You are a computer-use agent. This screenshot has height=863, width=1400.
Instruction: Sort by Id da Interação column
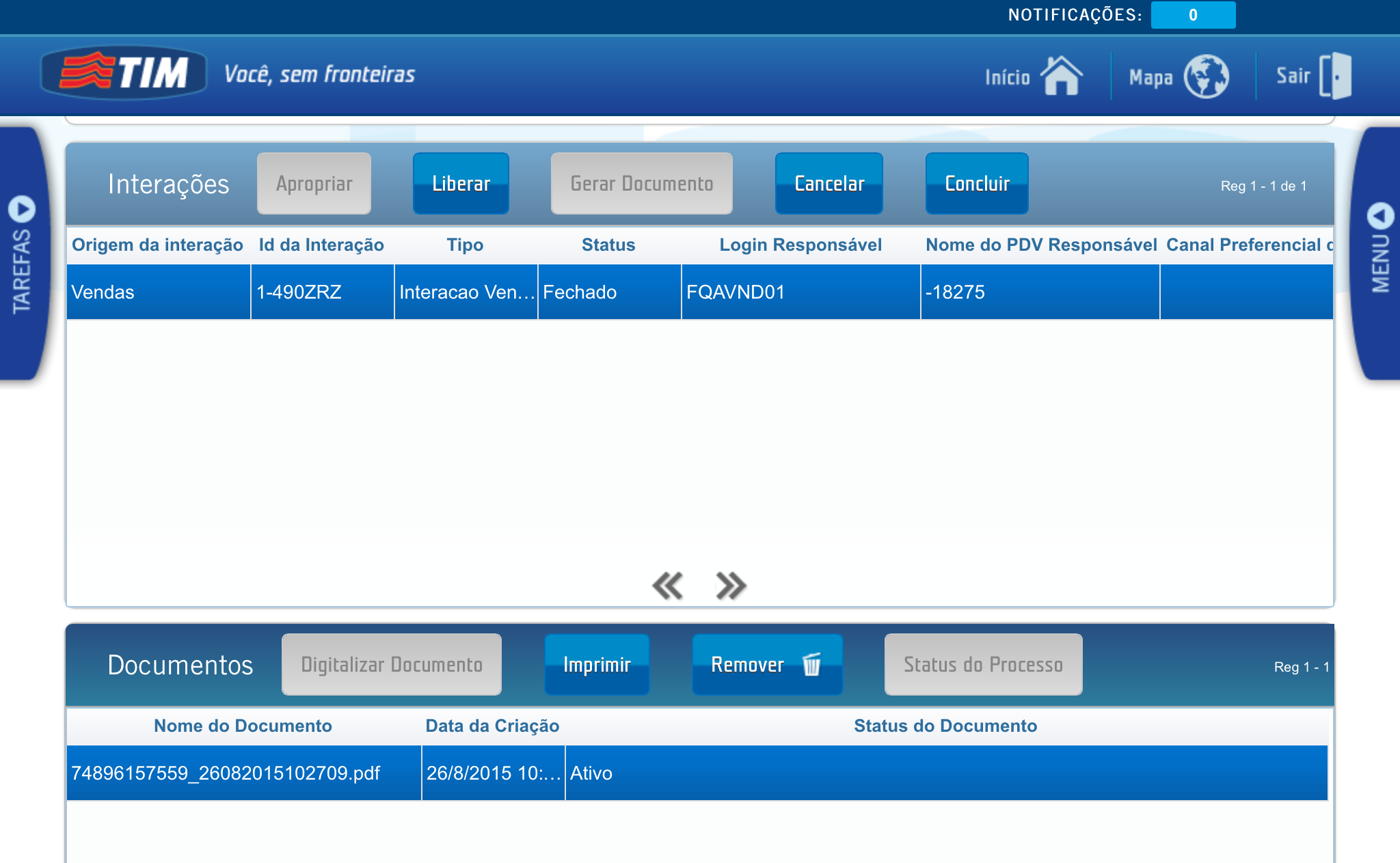point(321,245)
